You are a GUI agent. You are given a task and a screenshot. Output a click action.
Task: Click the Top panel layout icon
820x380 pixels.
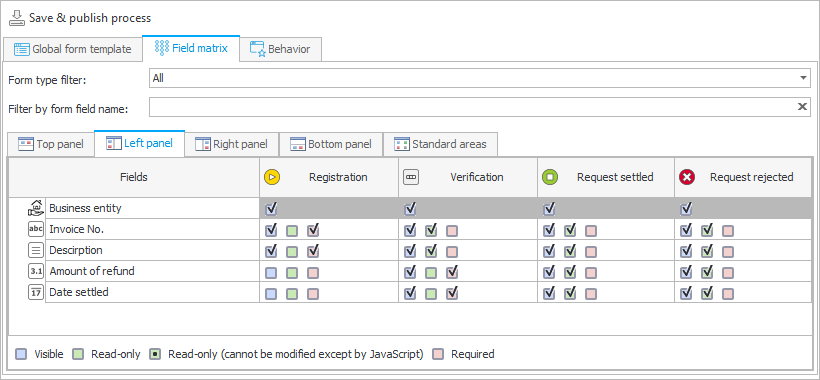point(25,144)
